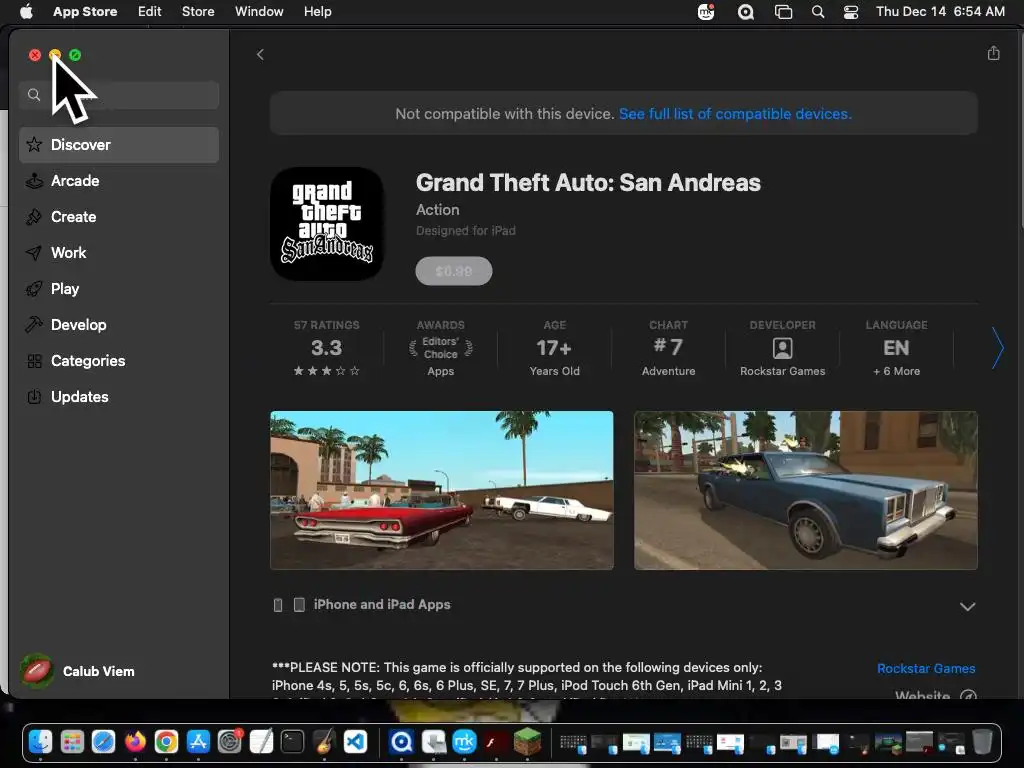
Task: Click App Store icon in Dock
Action: pyautogui.click(x=198, y=742)
